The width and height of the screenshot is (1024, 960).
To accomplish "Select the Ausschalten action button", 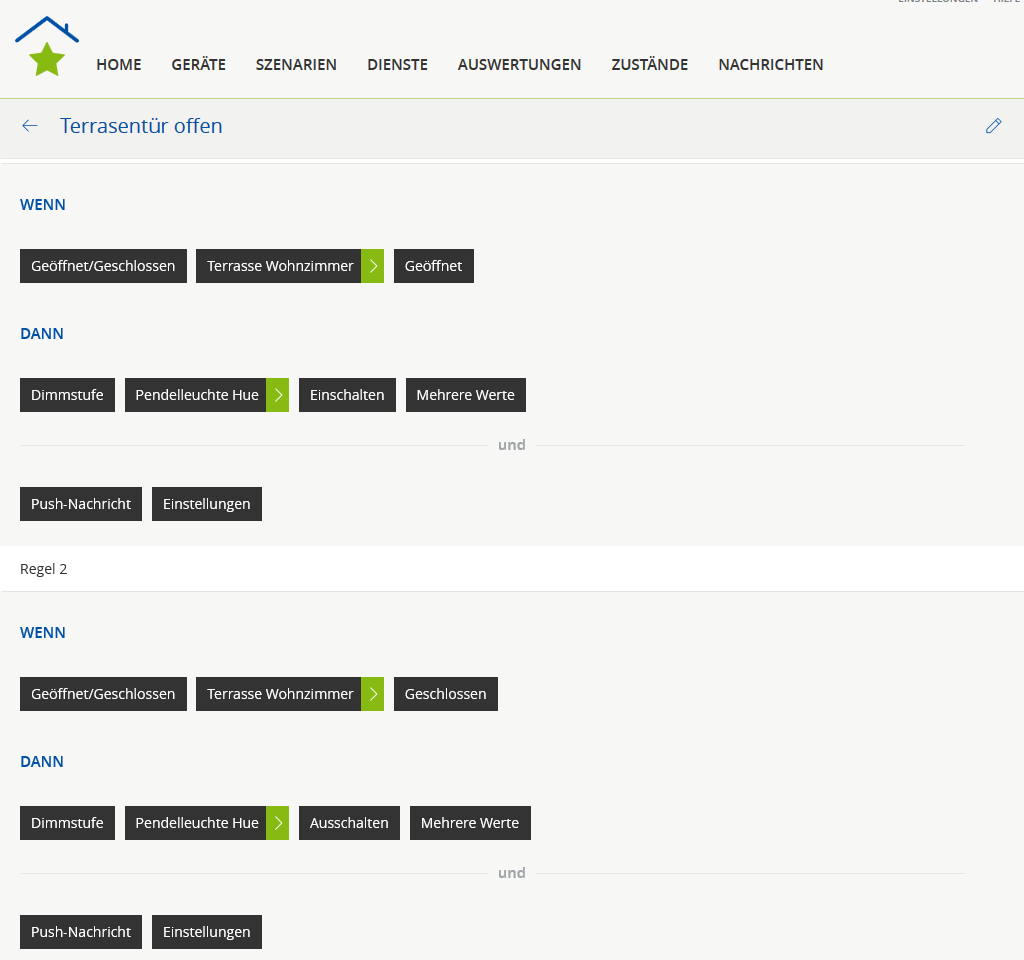I will pos(349,823).
